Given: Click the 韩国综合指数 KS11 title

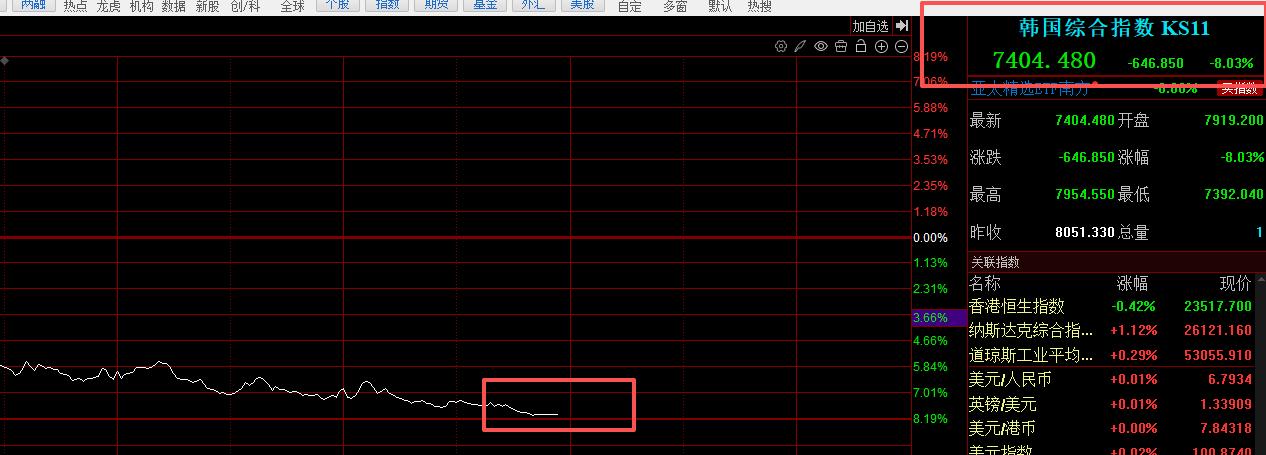Looking at the screenshot, I should pyautogui.click(x=1114, y=28).
